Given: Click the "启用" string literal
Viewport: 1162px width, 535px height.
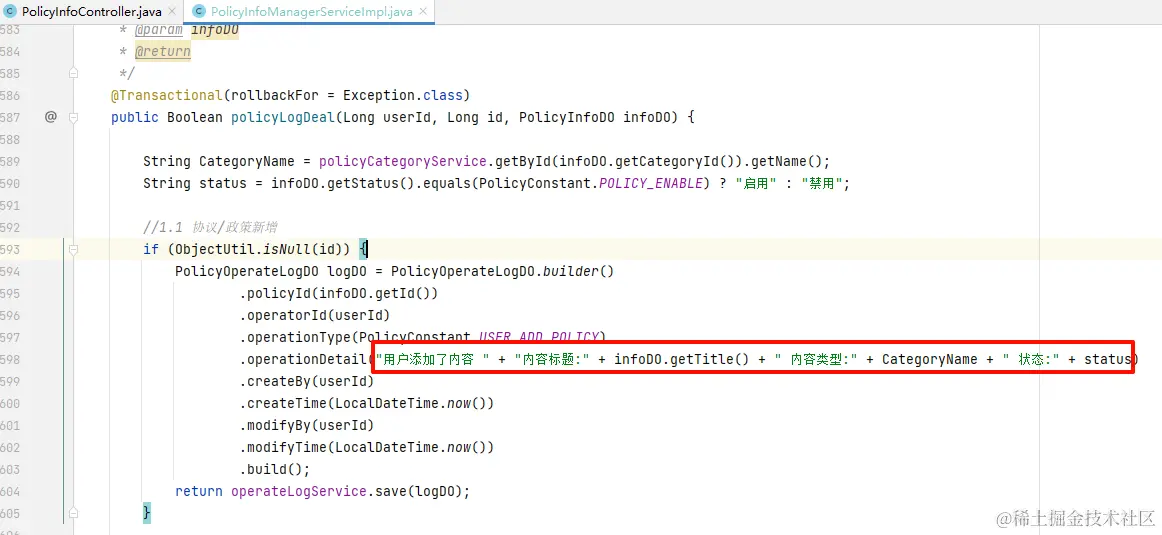Looking at the screenshot, I should pyautogui.click(x=756, y=183).
